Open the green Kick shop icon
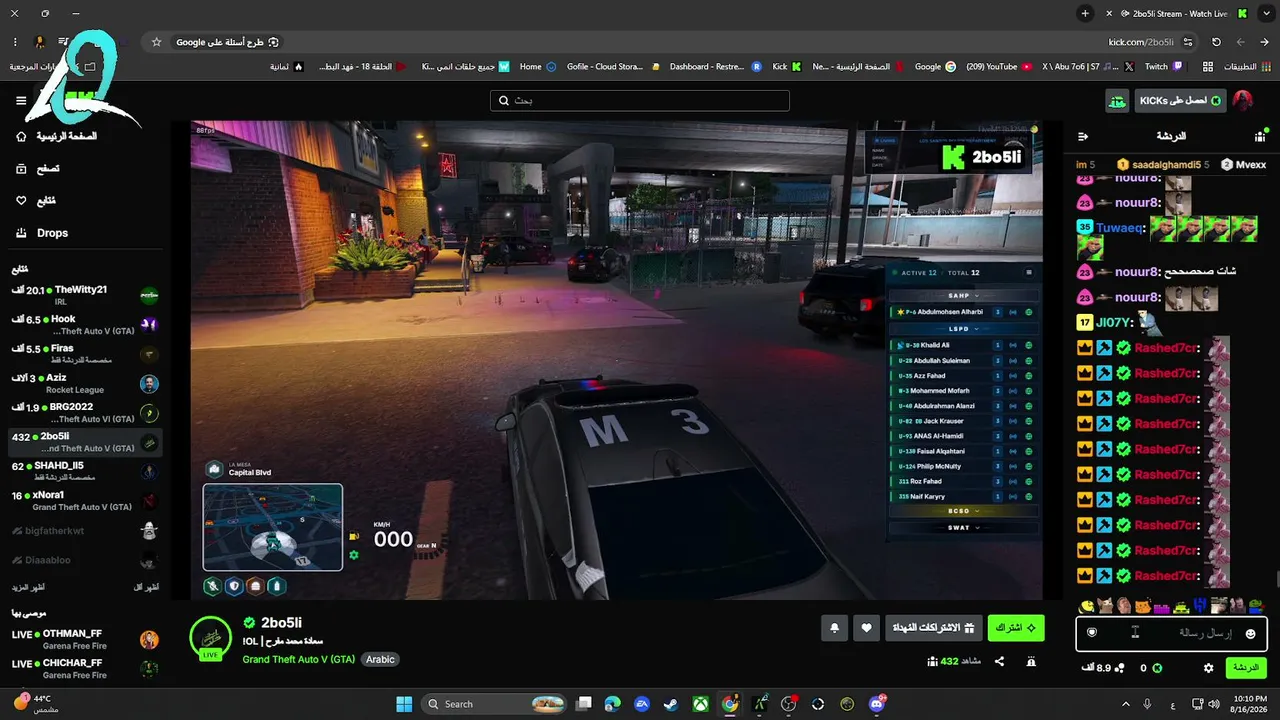Viewport: 1280px width, 720px height. click(x=1117, y=100)
